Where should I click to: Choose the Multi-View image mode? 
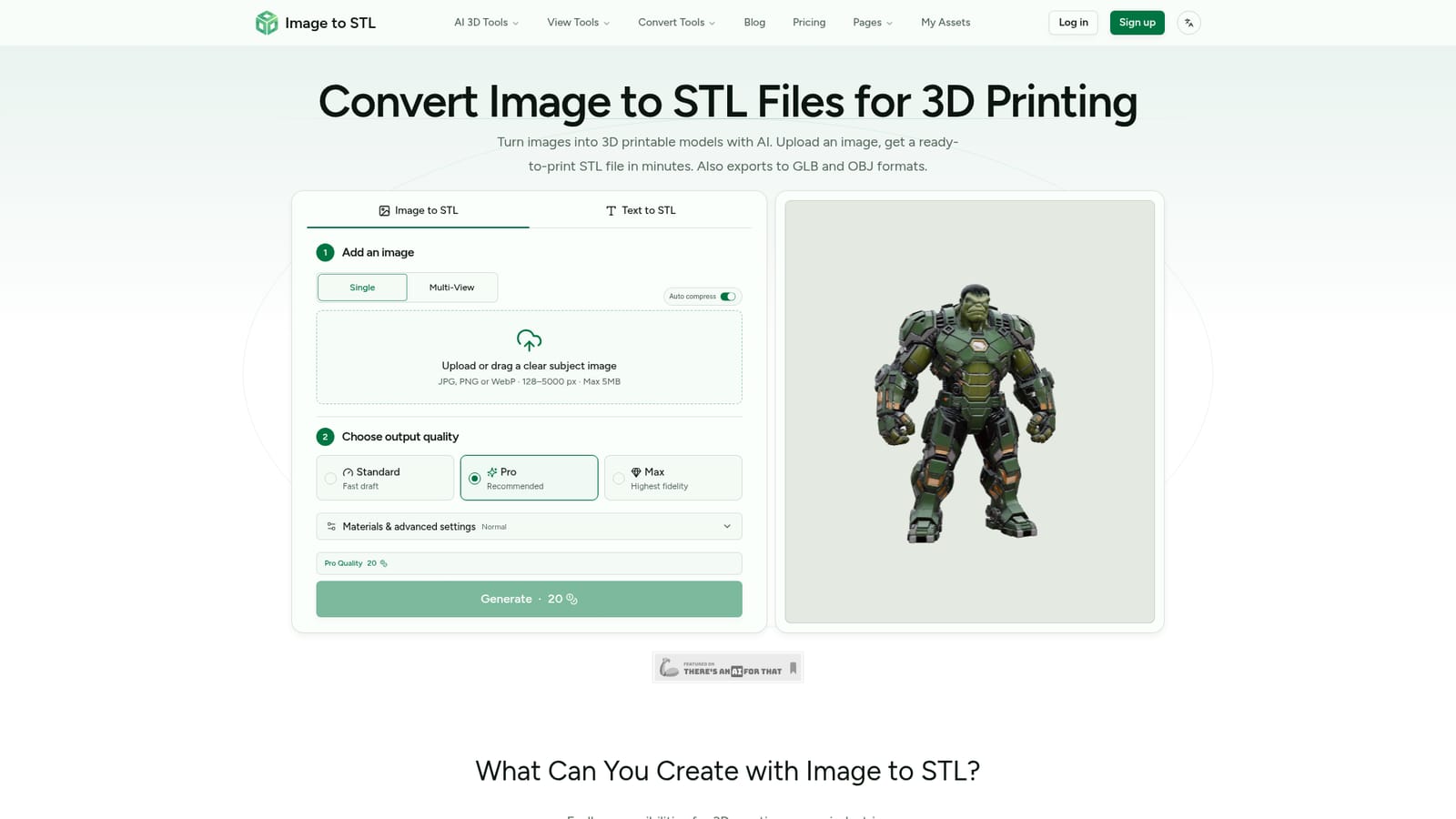pyautogui.click(x=451, y=288)
